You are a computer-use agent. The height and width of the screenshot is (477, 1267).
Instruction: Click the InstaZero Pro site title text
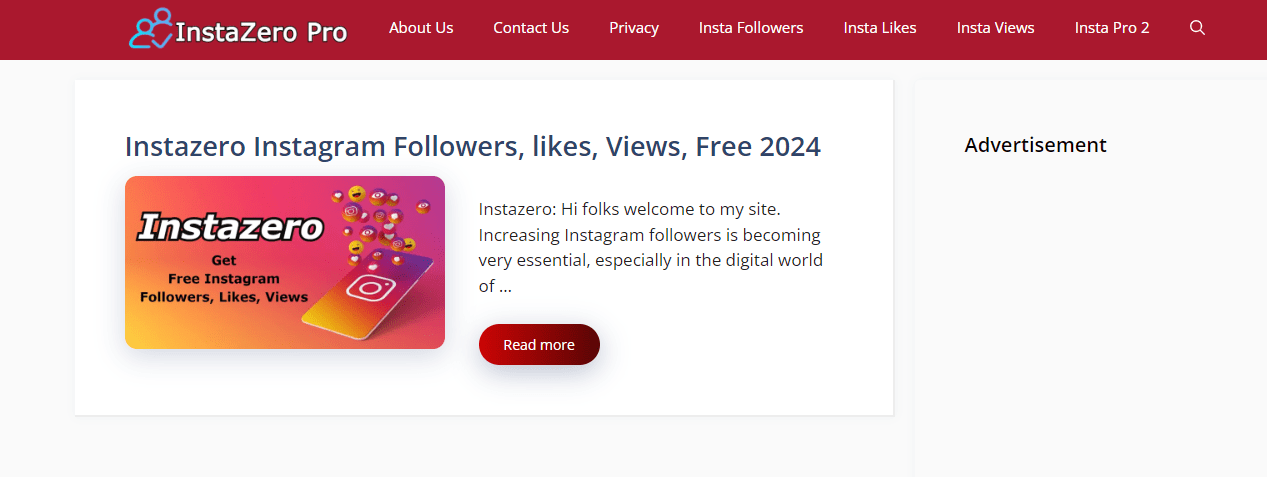point(261,32)
